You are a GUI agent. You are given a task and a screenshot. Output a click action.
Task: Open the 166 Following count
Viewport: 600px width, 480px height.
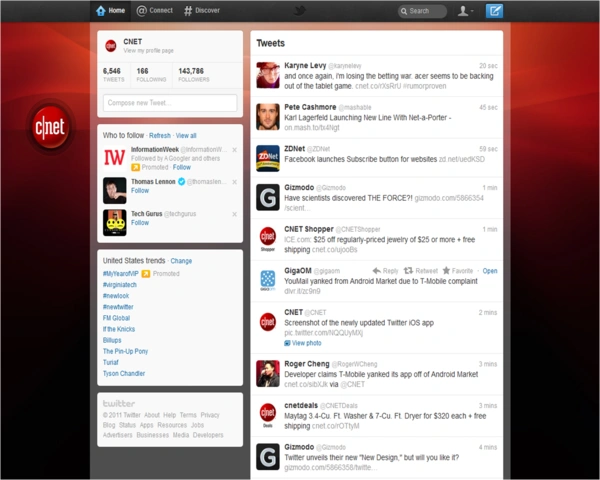(151, 74)
